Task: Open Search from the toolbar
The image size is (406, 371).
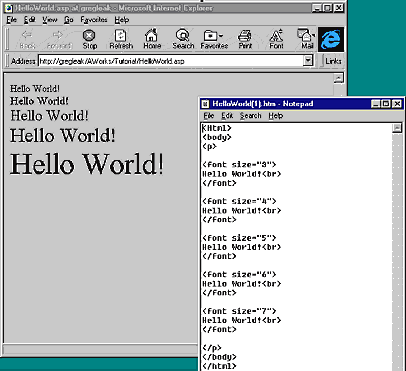Action: pyautogui.click(x=183, y=39)
